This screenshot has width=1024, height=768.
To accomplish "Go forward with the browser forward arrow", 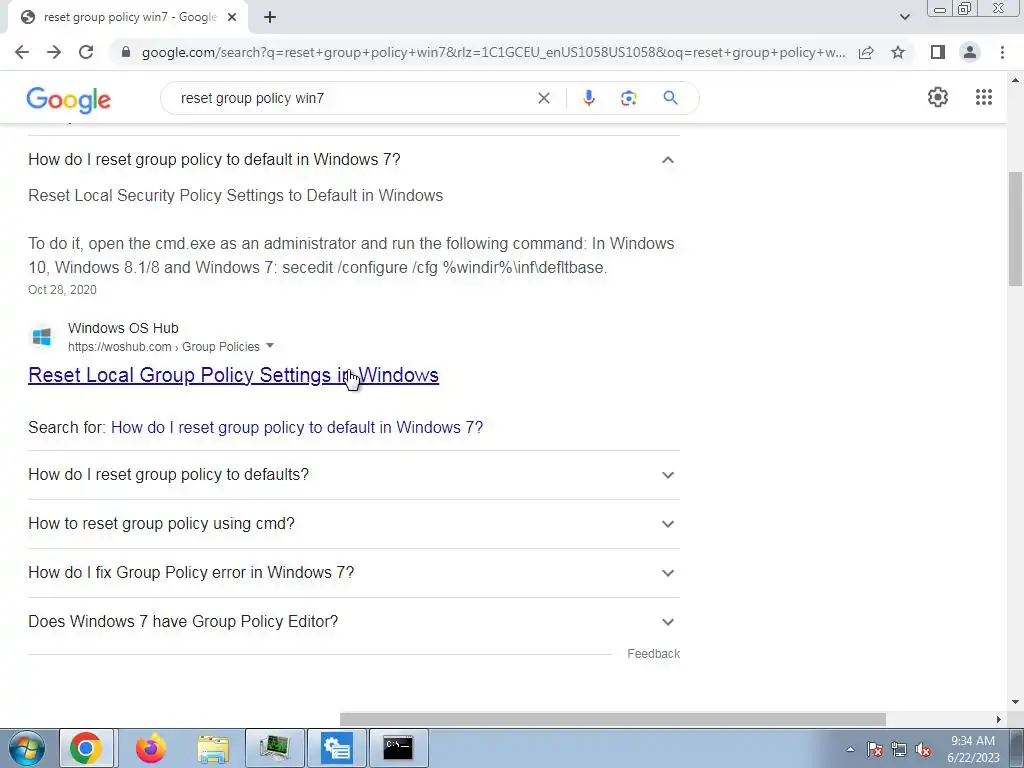I will click(54, 52).
